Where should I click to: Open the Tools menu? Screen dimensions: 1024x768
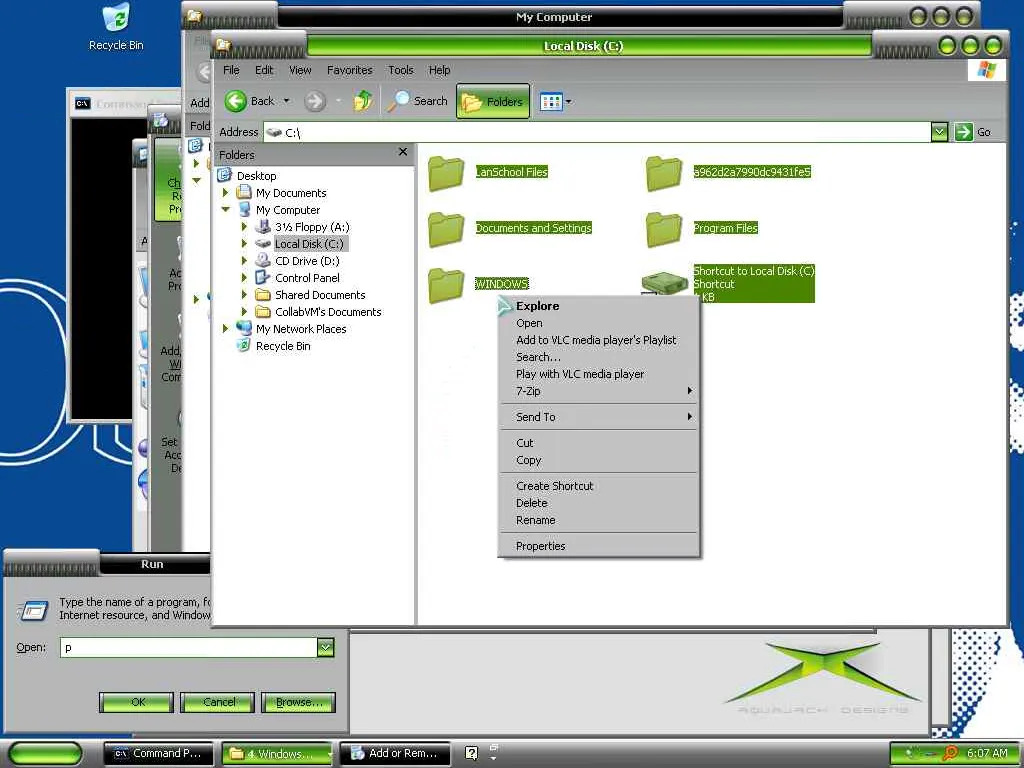click(400, 70)
